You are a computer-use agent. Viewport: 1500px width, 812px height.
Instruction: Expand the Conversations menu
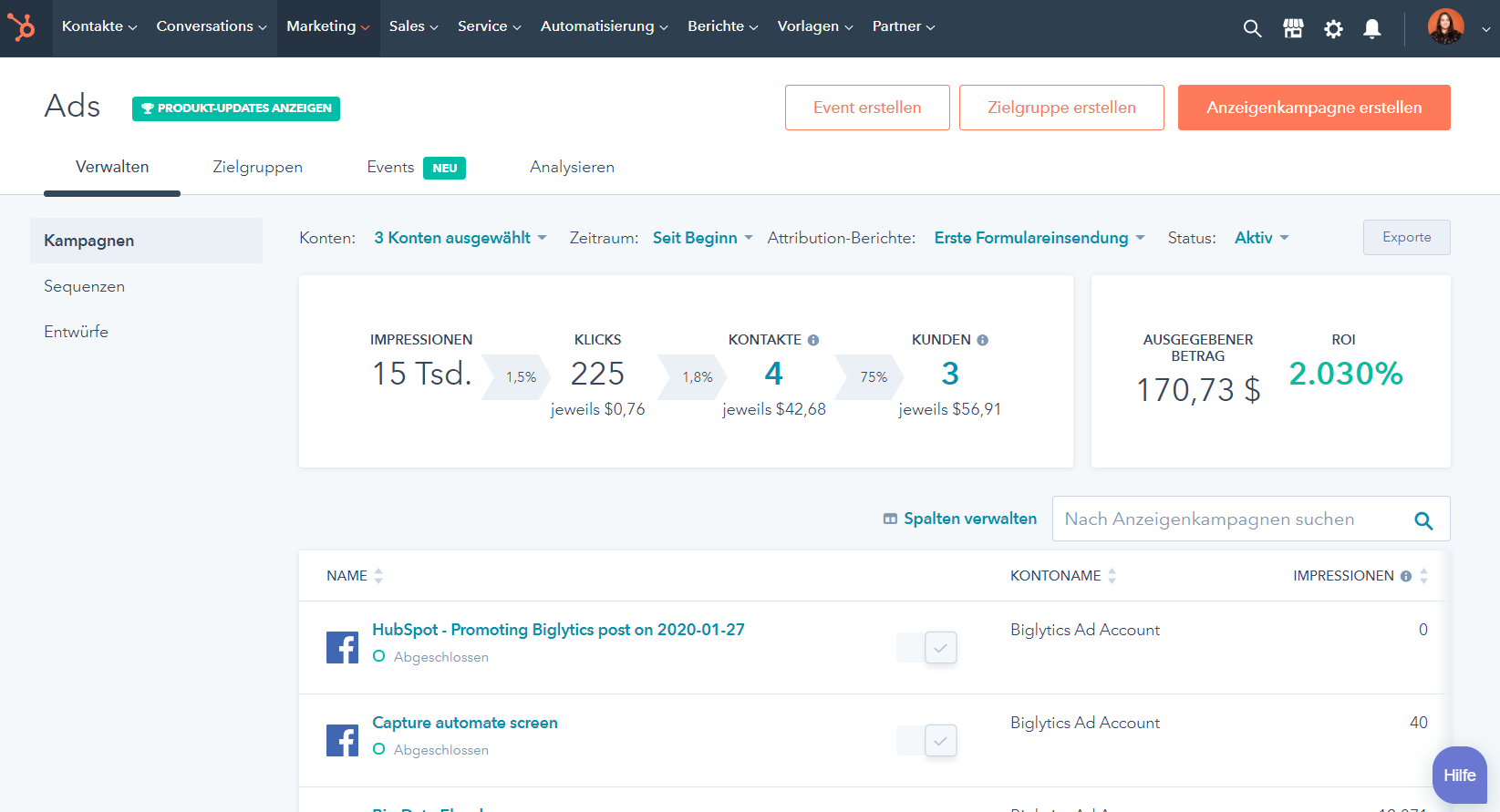(212, 26)
